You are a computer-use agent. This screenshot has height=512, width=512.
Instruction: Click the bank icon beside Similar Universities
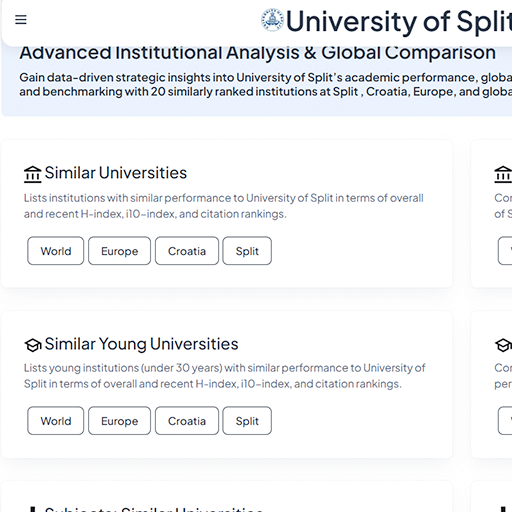pyautogui.click(x=32, y=174)
